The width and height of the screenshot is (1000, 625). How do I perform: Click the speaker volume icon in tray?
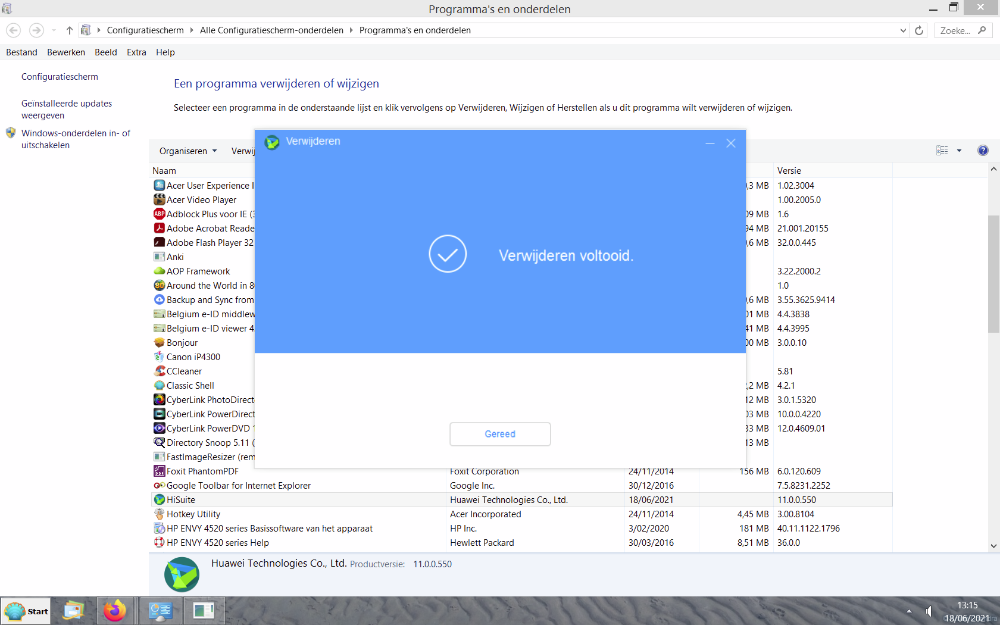click(929, 611)
